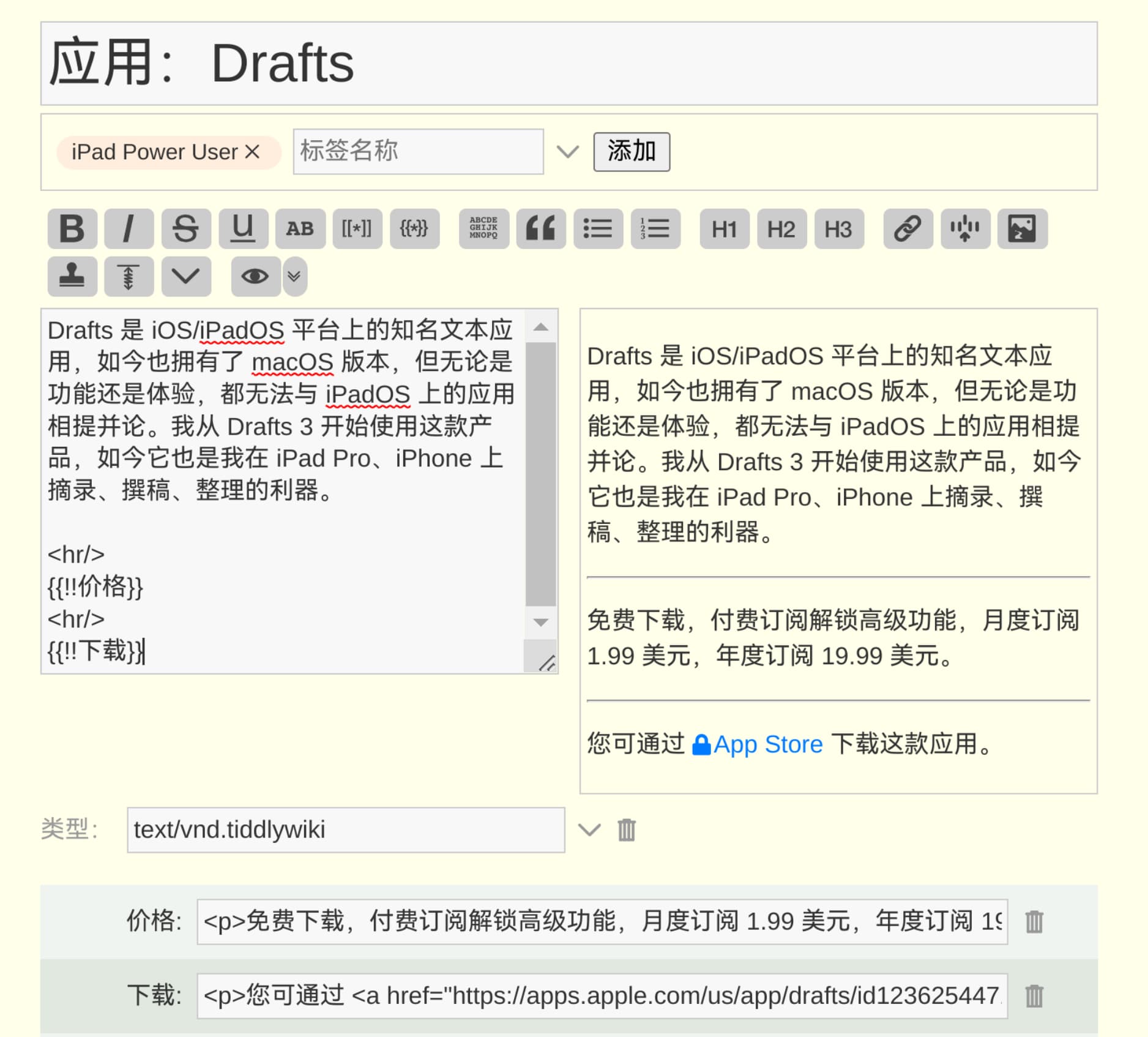Click the 下载 field value input
Screen dimensions: 1148x1037
602,997
